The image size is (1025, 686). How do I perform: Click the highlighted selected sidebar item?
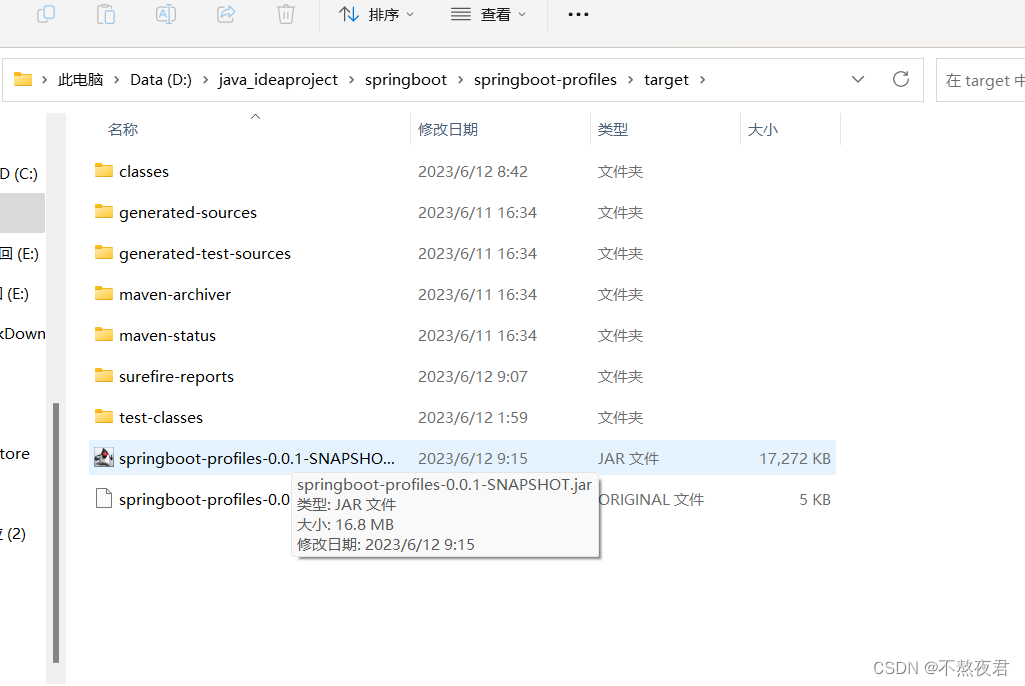point(22,213)
